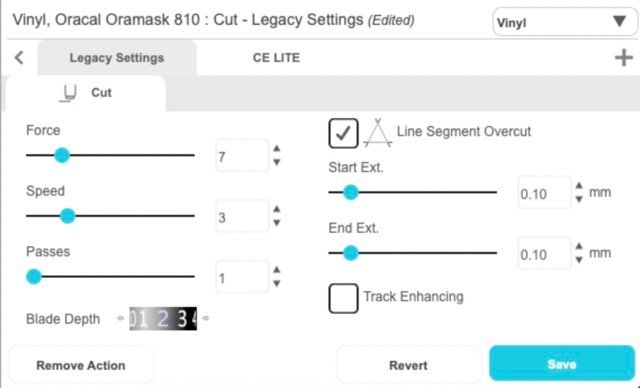Screen dimensions: 640x388
Task: Decrease End Ext. value with down arrow
Action: tap(579, 260)
